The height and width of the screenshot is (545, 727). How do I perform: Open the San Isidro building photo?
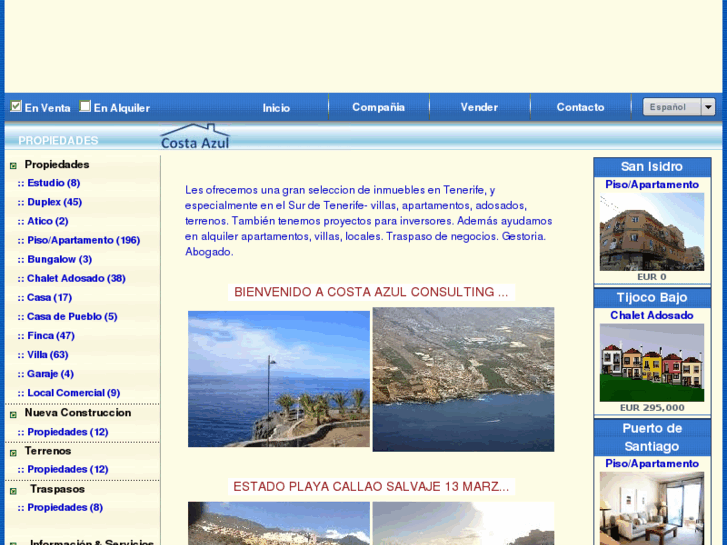pos(652,231)
